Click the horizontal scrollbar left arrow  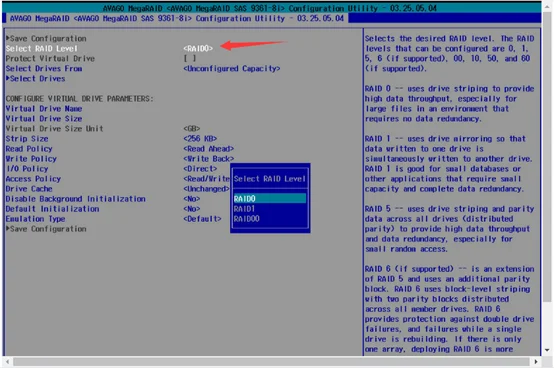7,362
